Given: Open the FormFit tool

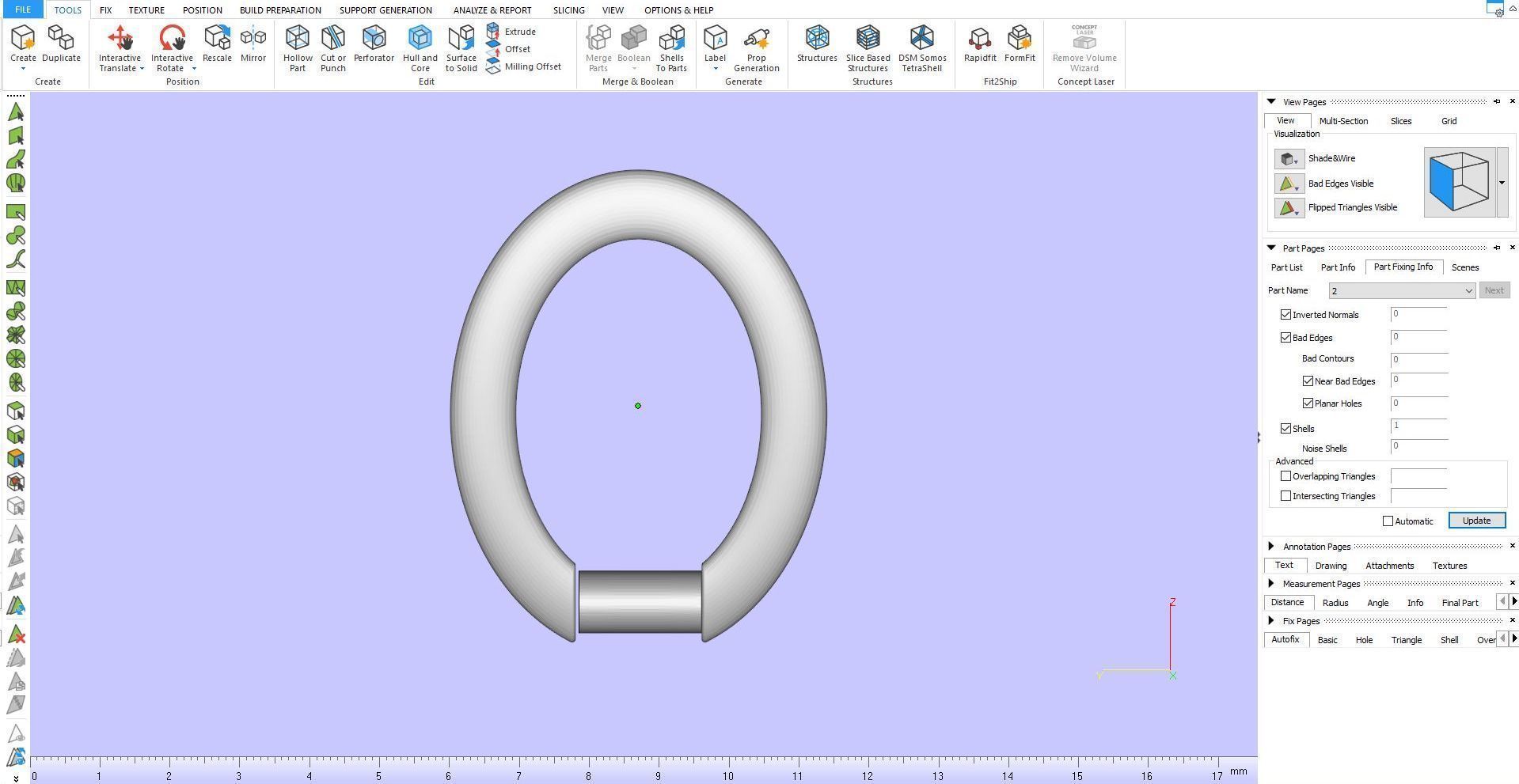Looking at the screenshot, I should tap(1020, 44).
